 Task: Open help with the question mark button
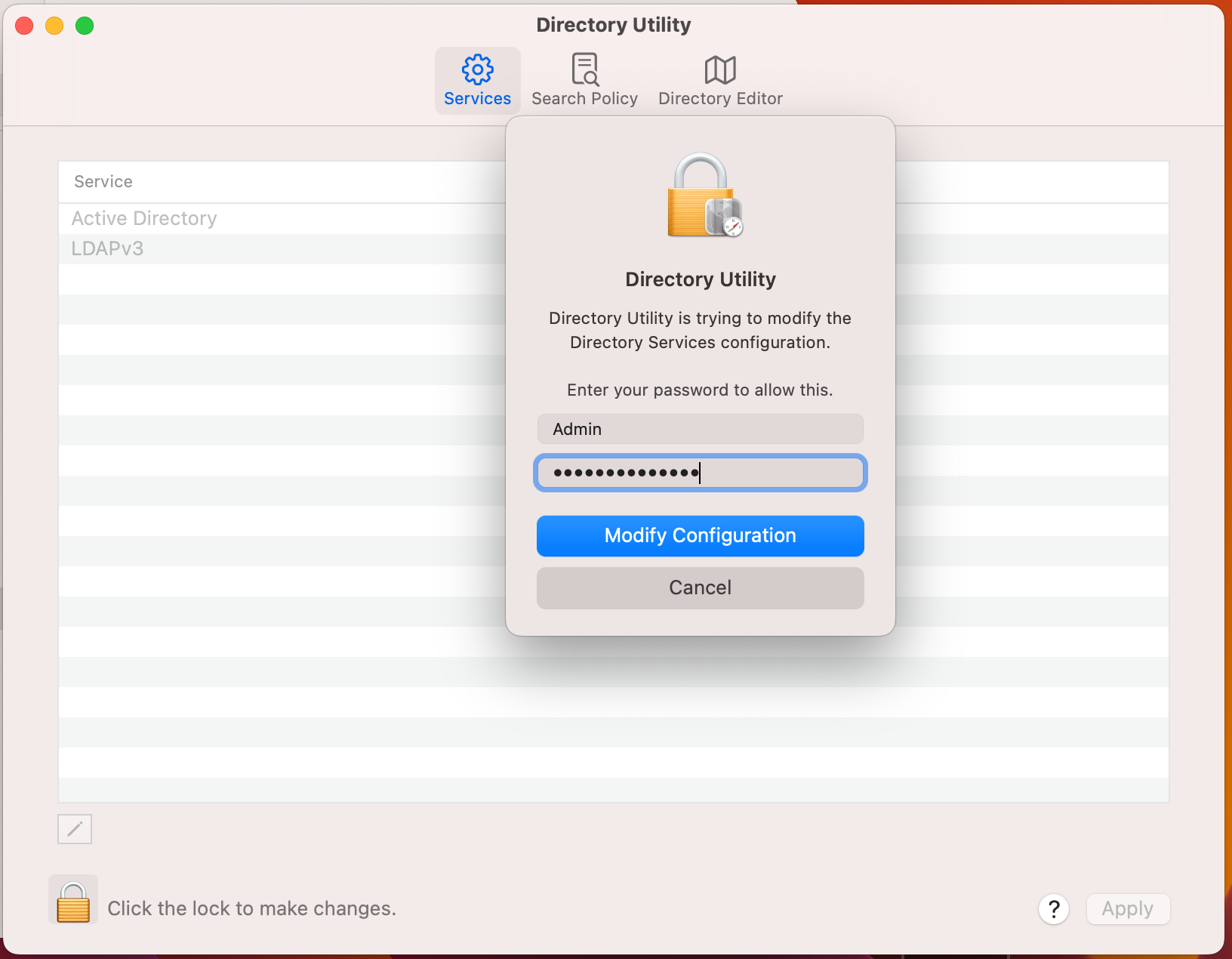(1054, 908)
